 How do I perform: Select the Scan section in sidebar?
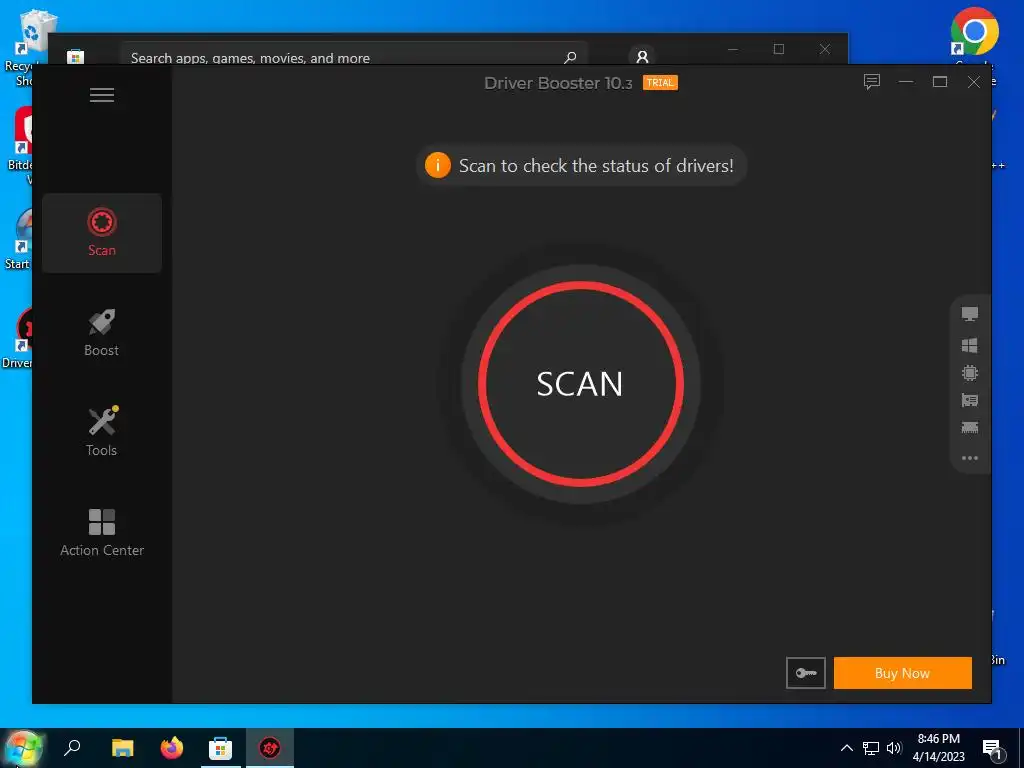point(102,233)
